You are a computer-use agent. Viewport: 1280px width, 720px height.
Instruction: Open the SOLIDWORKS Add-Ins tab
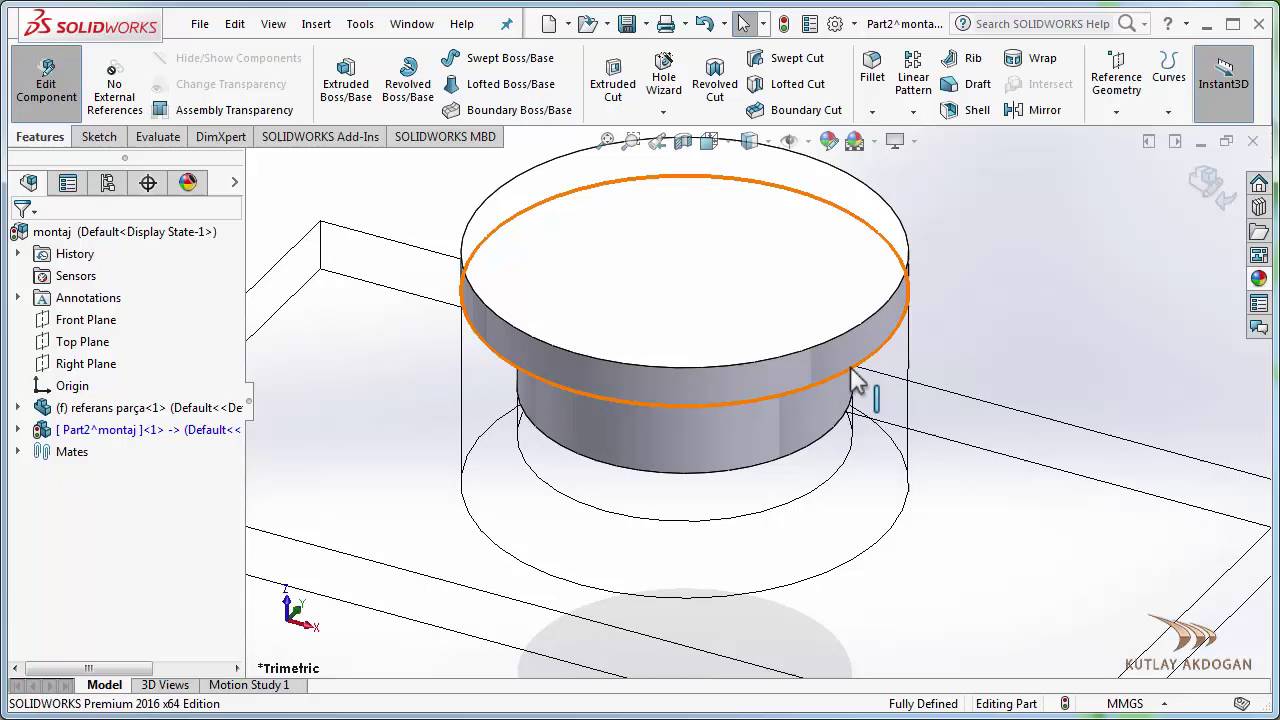tap(320, 137)
